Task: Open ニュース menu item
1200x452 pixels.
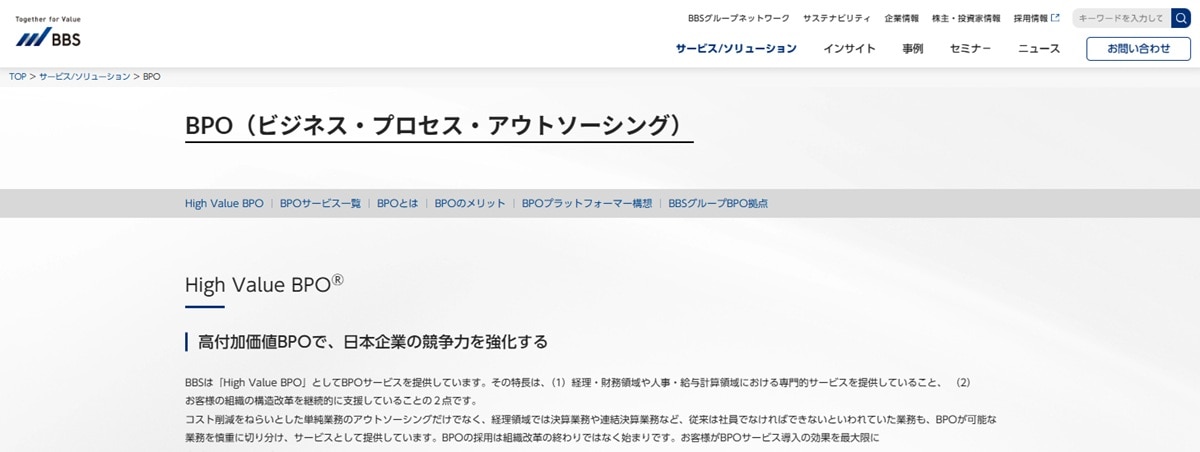Action: (1039, 48)
